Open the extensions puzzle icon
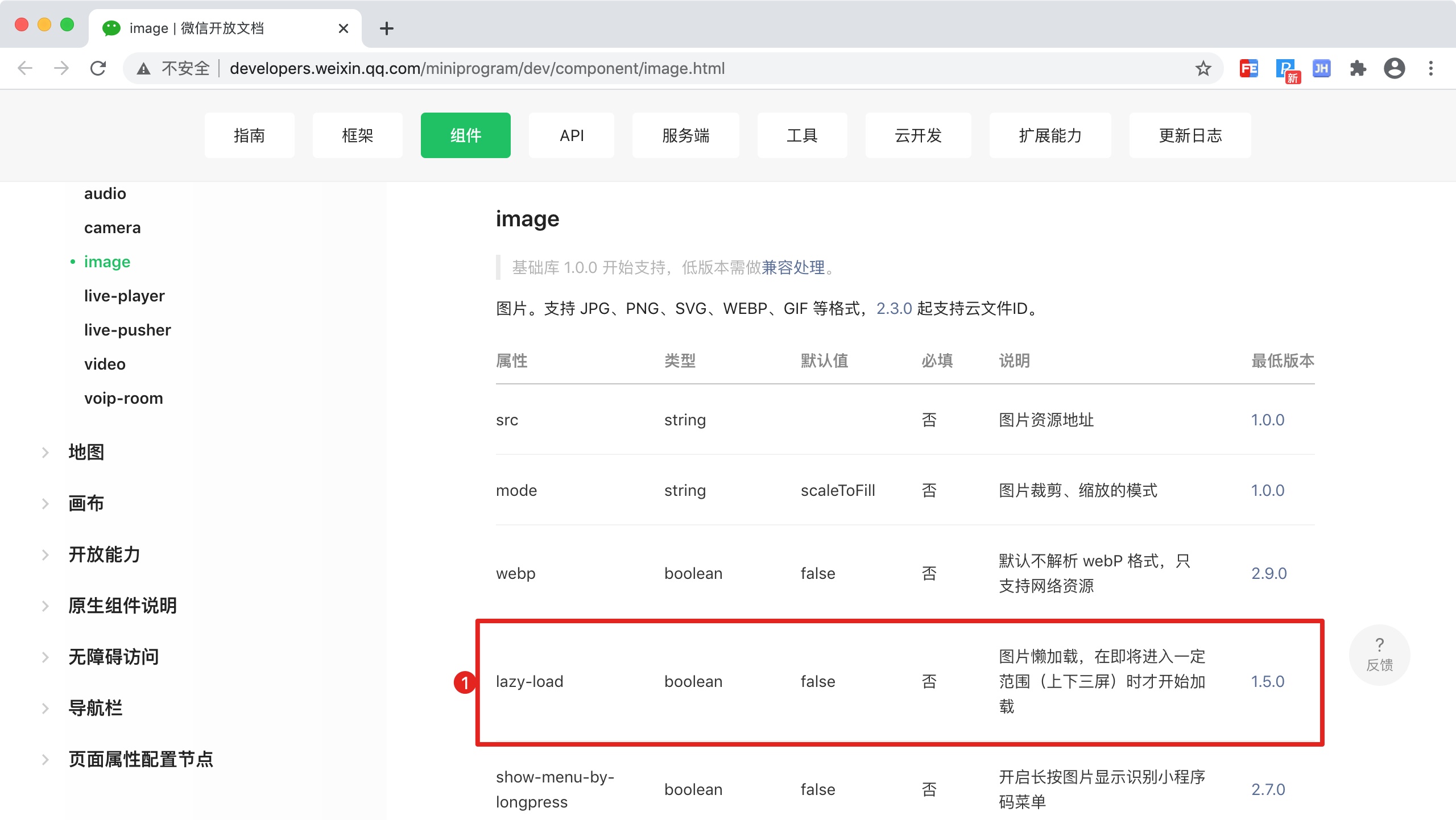The width and height of the screenshot is (1456, 820). click(1358, 68)
